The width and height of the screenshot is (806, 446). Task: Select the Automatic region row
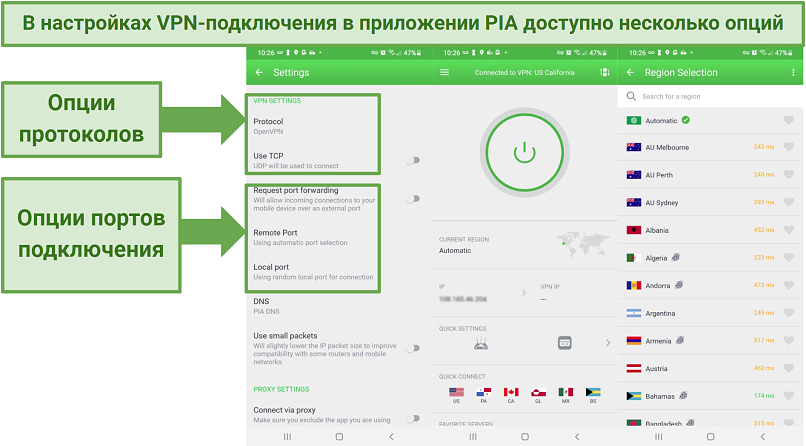tap(710, 120)
